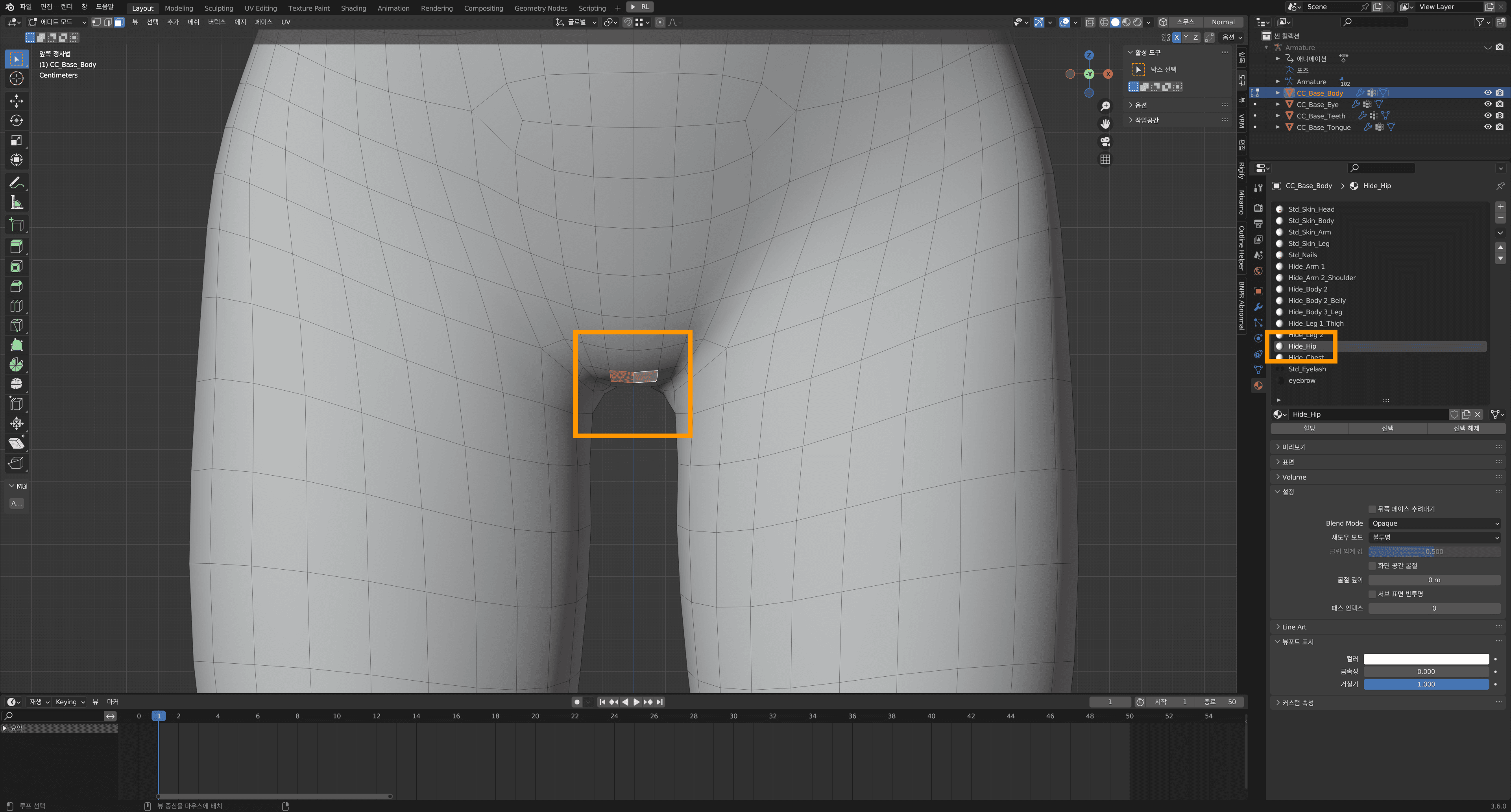Screen dimensions: 1511x812
Task: Switch orthographic/perspective grid icon
Action: tap(1105, 159)
